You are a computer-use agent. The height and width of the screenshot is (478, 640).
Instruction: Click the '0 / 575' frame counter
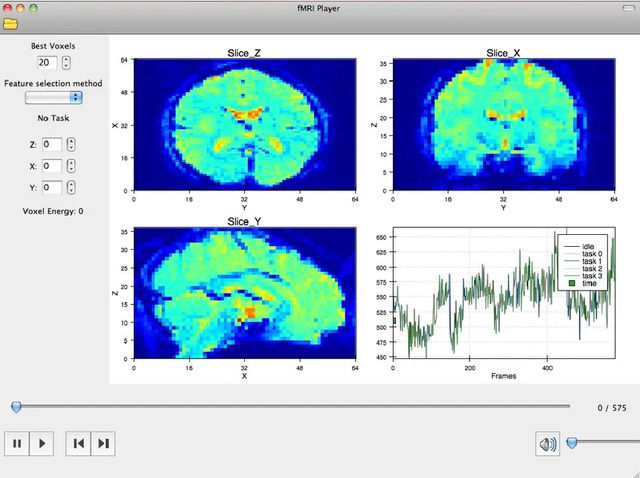click(611, 408)
